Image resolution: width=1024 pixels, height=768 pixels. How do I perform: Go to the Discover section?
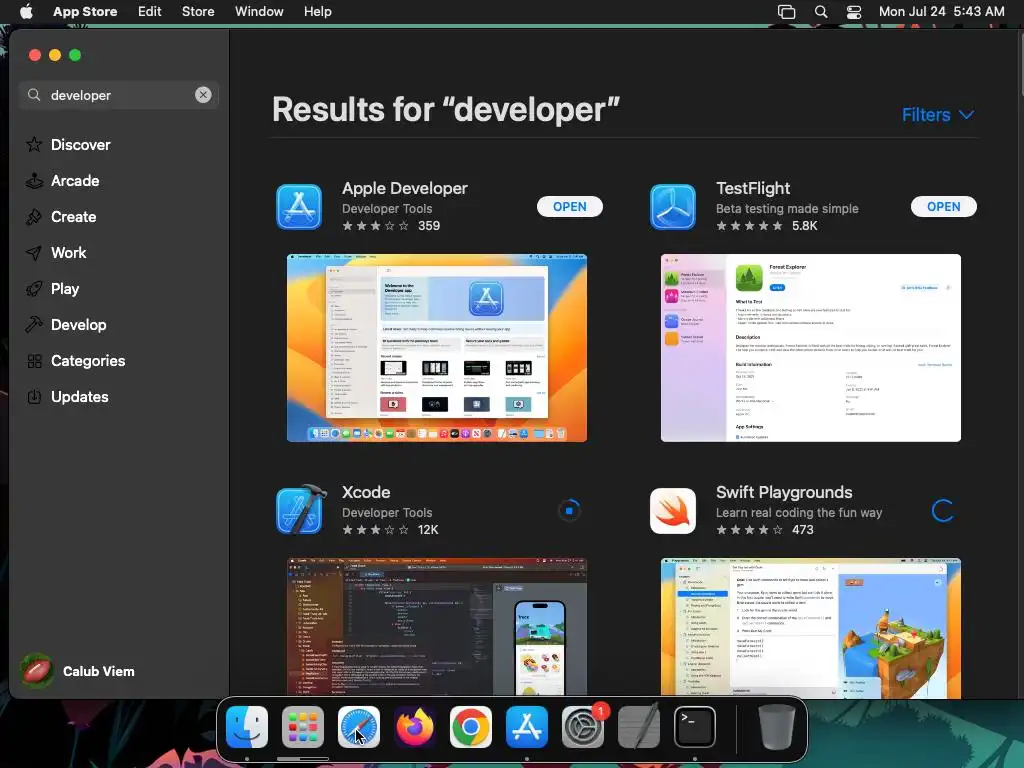80,145
